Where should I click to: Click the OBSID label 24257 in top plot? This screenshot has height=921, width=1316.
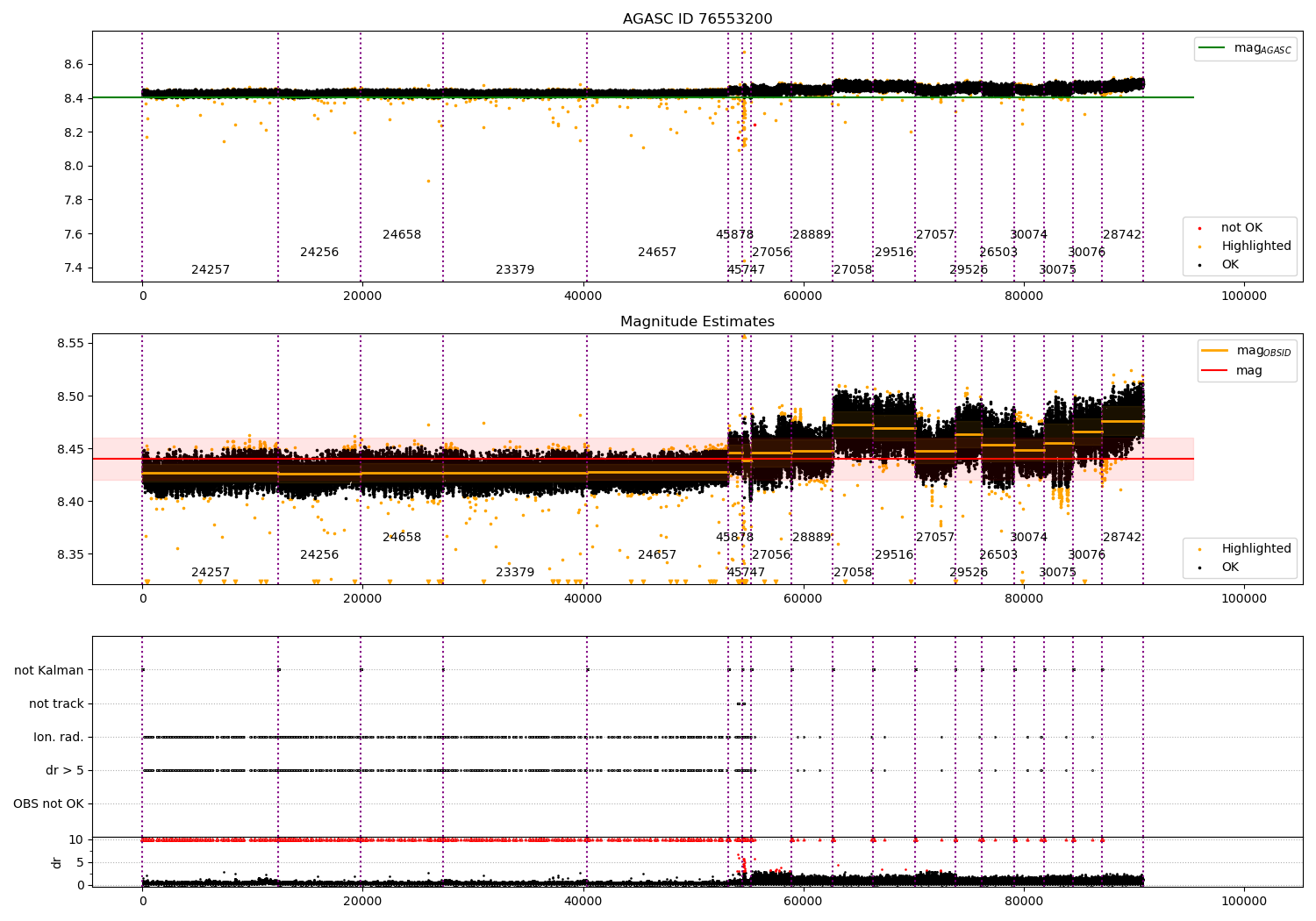click(x=211, y=270)
